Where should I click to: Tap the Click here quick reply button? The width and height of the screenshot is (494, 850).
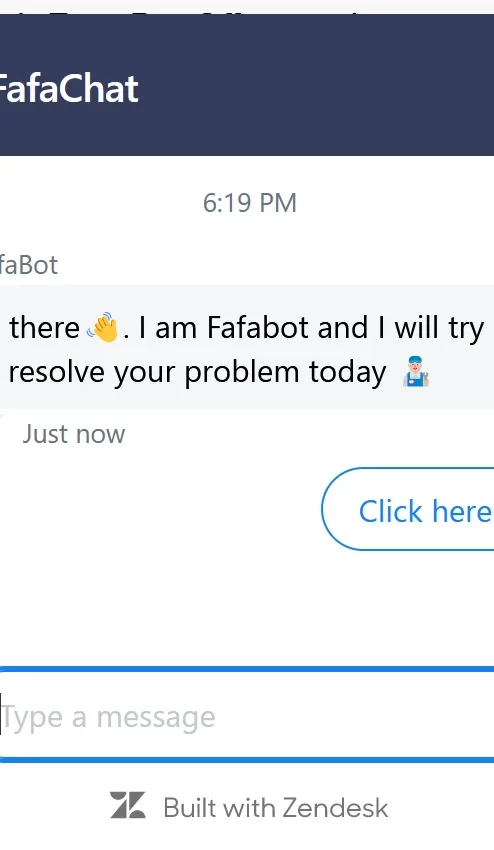tap(408, 509)
